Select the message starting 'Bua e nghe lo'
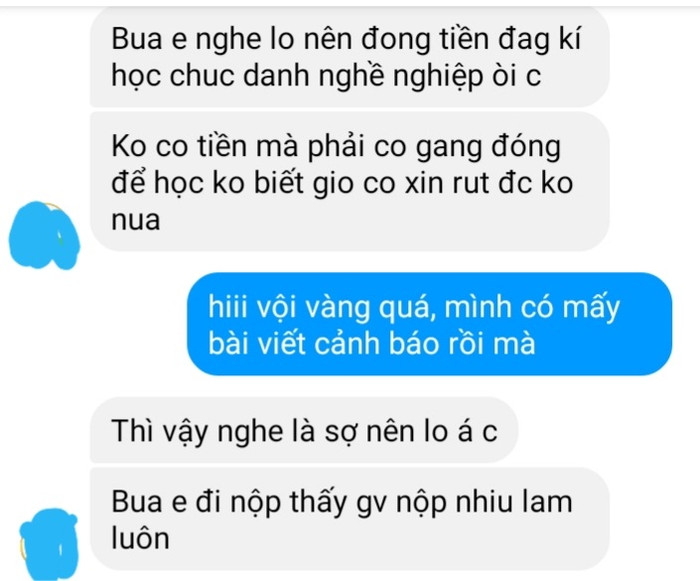Image resolution: width=700 pixels, height=581 pixels. click(350, 57)
